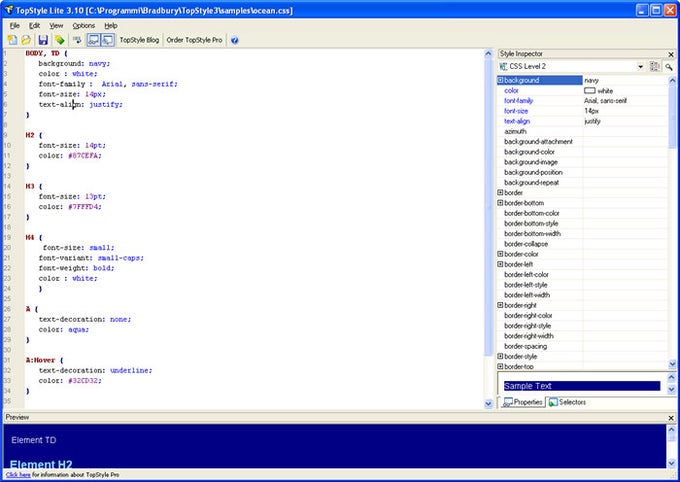Screen dimensions: 680x482
Task: Open the CSS Level 2 dropdown
Action: click(640, 66)
